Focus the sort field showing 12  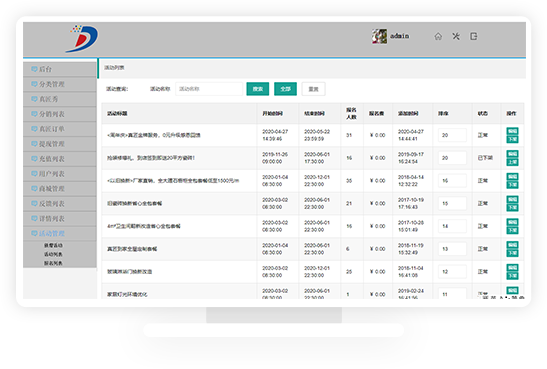pyautogui.click(x=452, y=271)
